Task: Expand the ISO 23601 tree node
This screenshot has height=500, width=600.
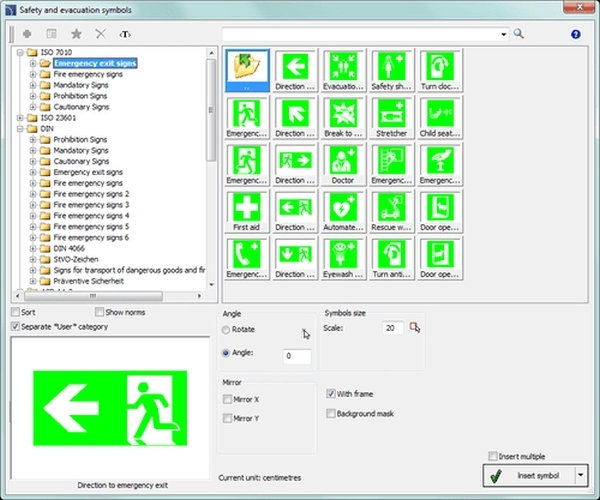Action: 21,117
